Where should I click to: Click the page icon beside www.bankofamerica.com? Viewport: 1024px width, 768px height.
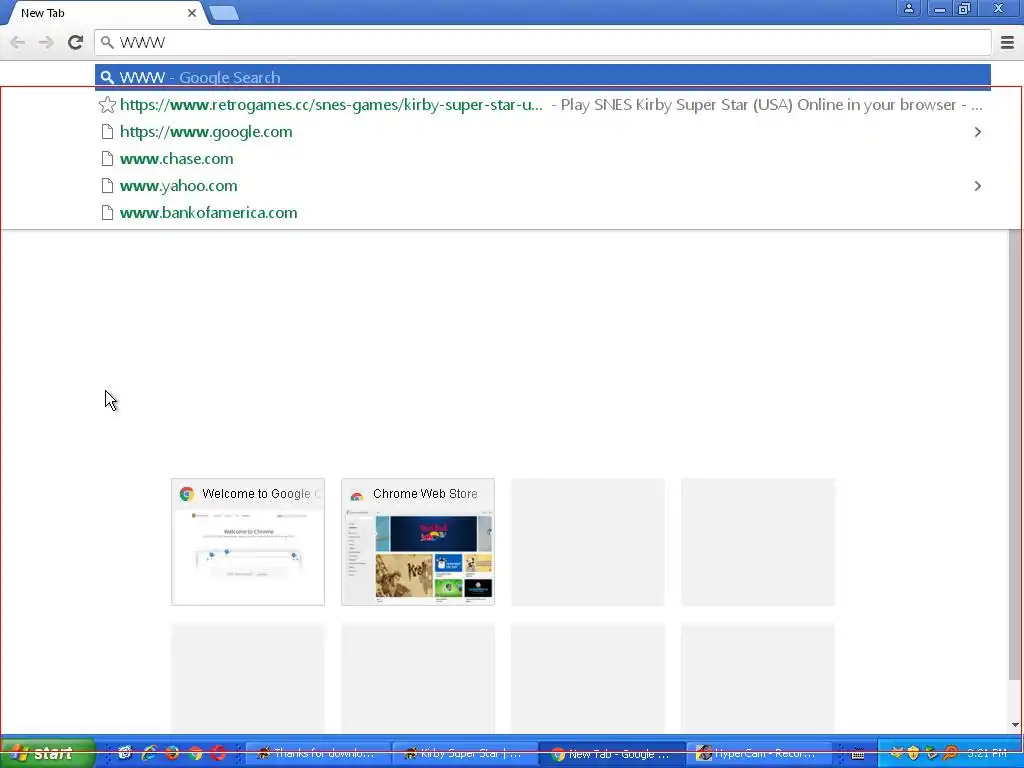point(107,212)
